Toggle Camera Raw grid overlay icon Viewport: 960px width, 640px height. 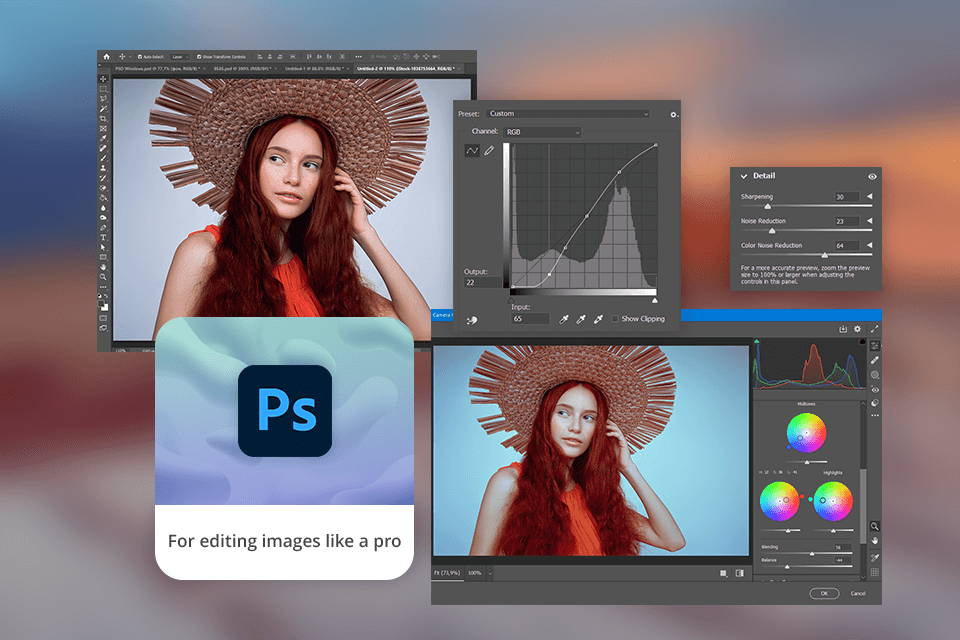[x=875, y=572]
